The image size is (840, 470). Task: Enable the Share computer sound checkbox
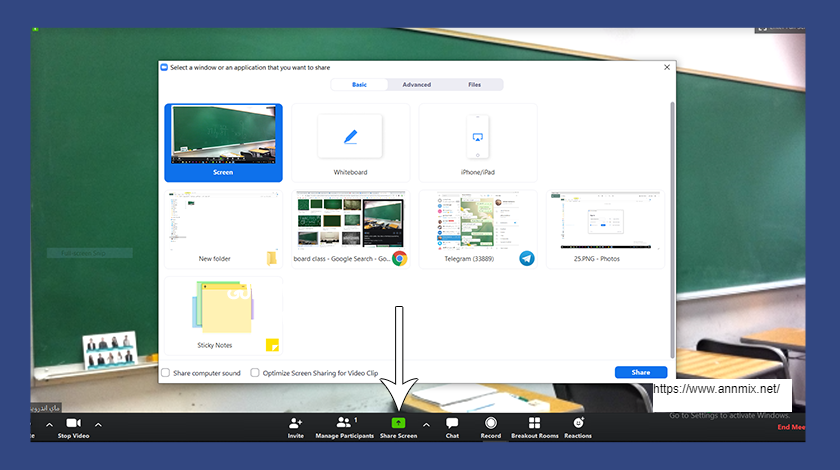click(166, 373)
